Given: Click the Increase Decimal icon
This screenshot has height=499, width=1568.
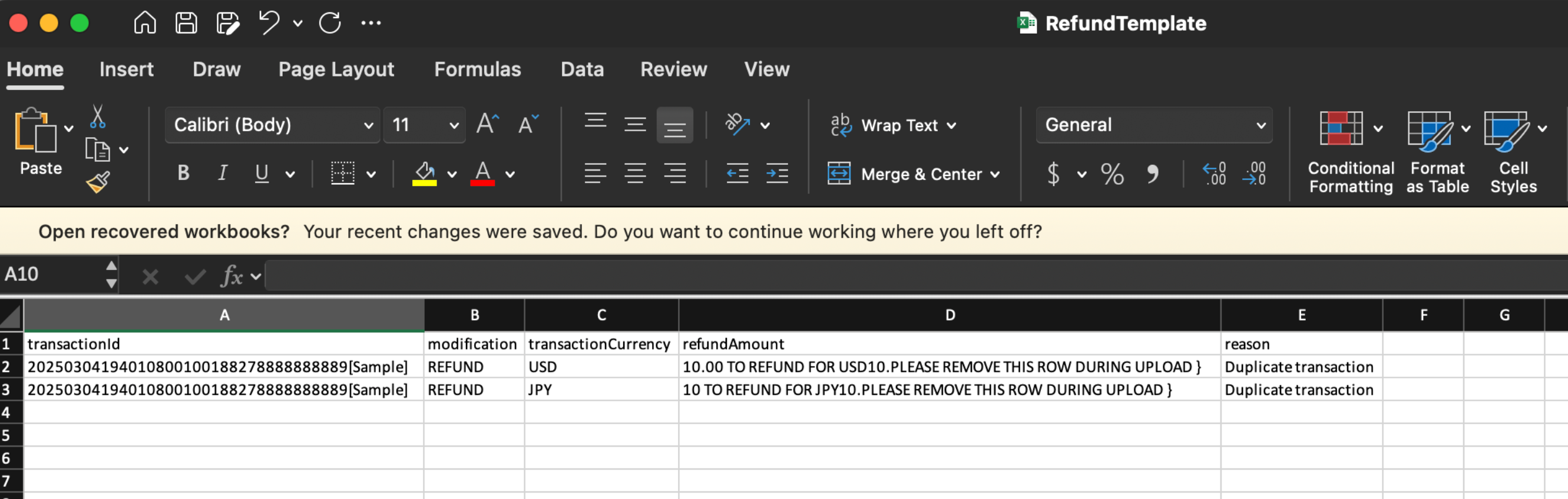Looking at the screenshot, I should coord(1214,174).
